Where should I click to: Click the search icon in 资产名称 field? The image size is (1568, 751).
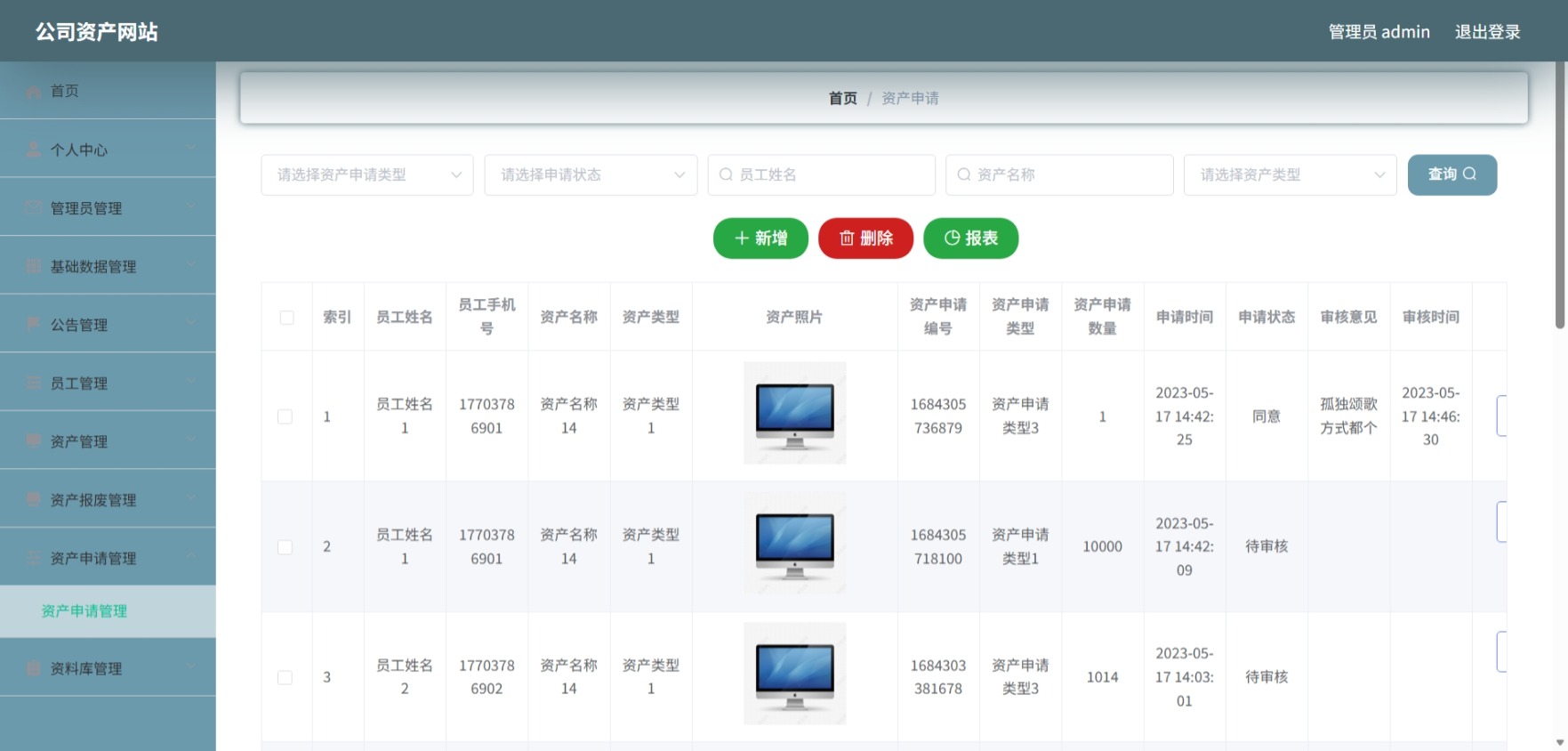tap(964, 174)
